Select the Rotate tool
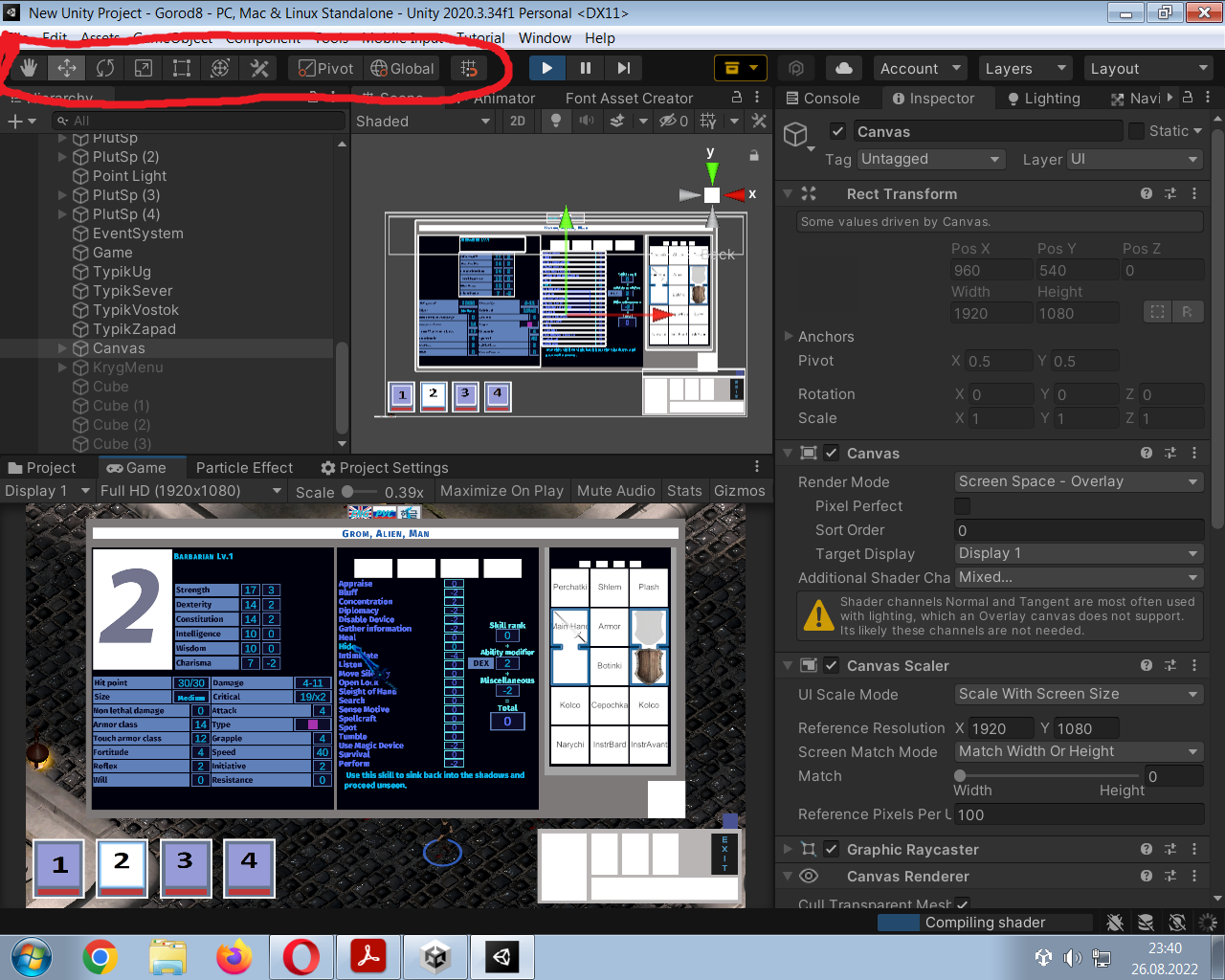Image resolution: width=1225 pixels, height=980 pixels. (105, 68)
